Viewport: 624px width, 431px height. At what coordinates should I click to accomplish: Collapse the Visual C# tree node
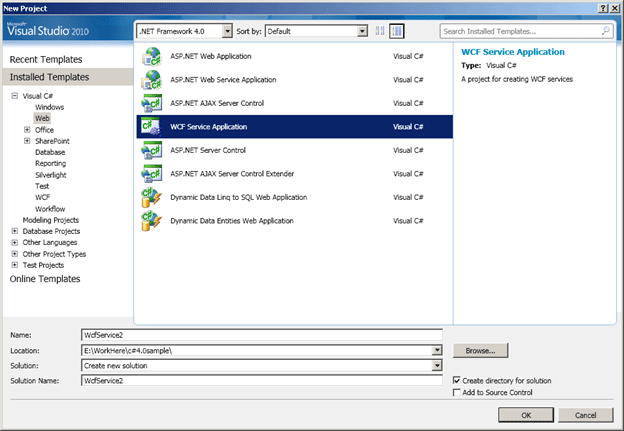point(15,96)
